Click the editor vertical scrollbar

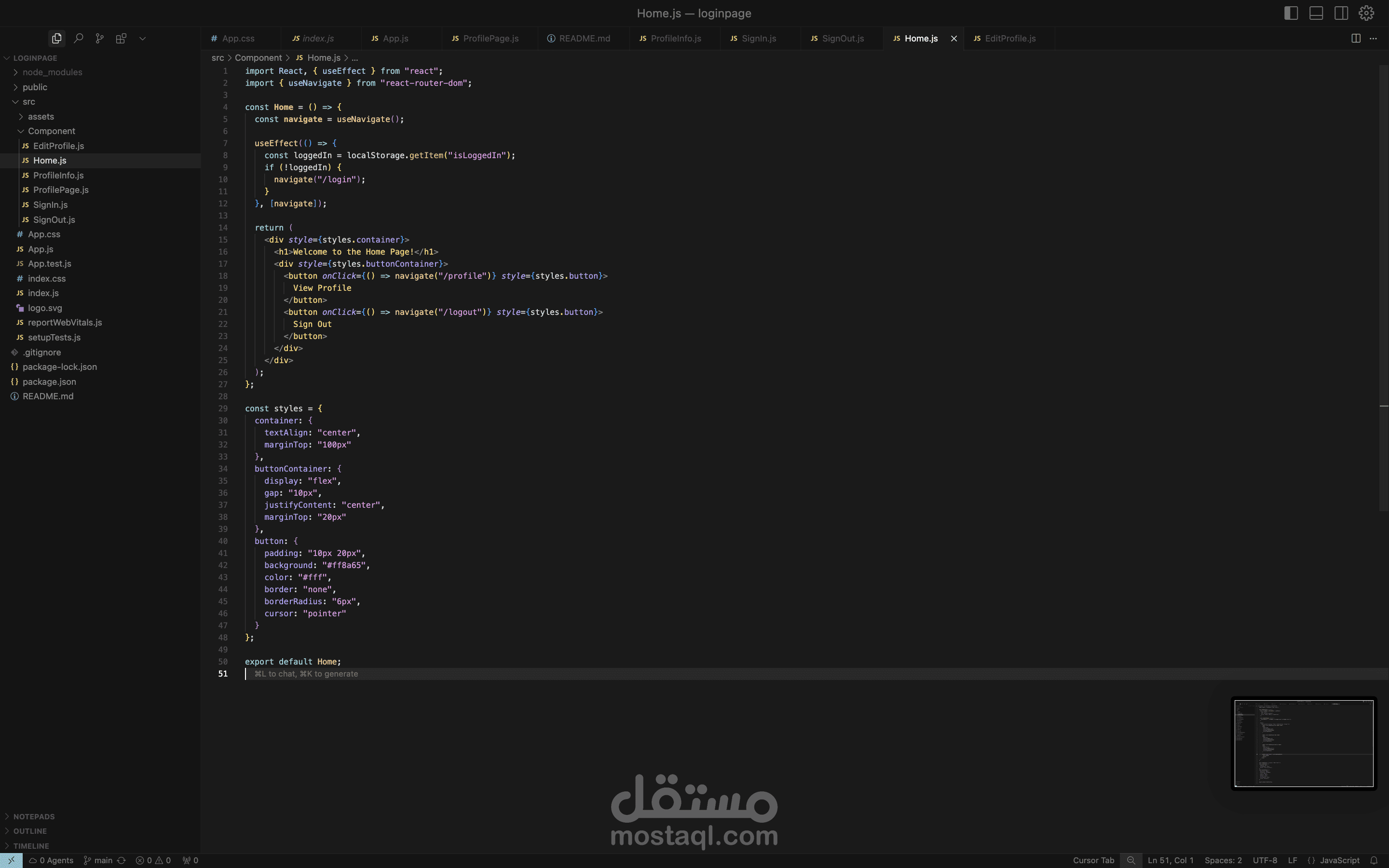pos(1384,287)
